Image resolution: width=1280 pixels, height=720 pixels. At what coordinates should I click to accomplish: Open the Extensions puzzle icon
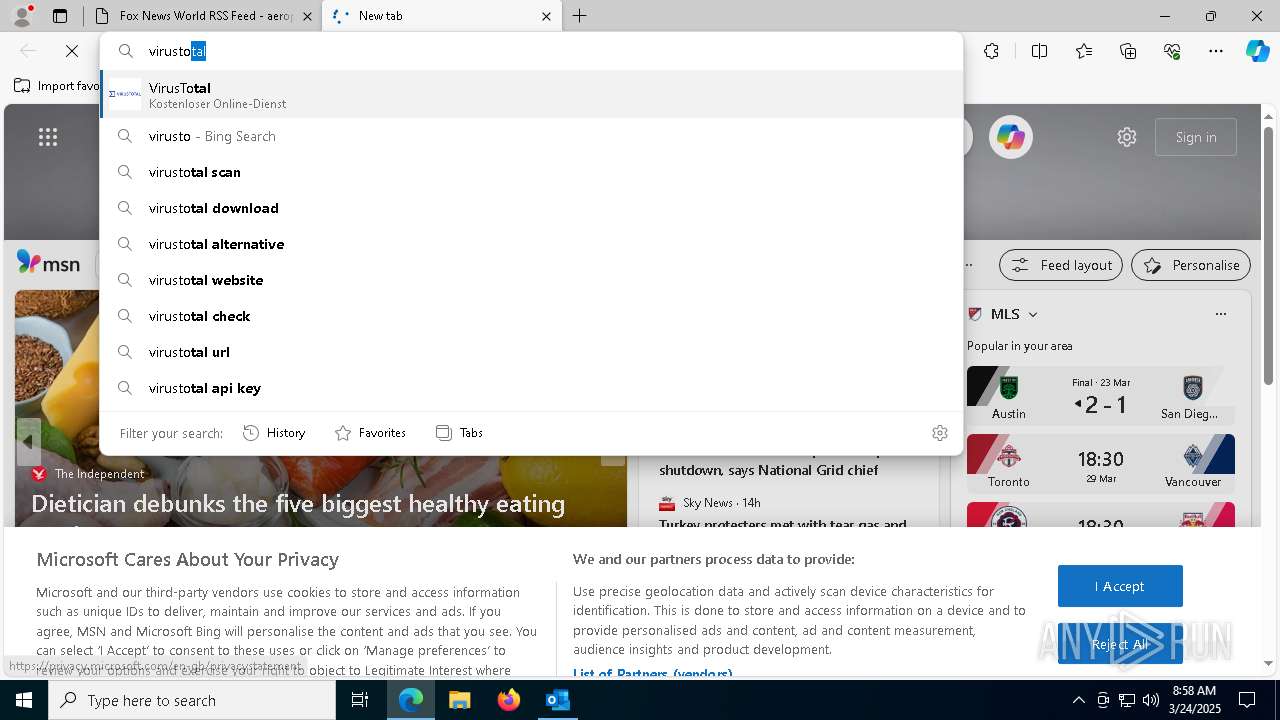[x=991, y=51]
